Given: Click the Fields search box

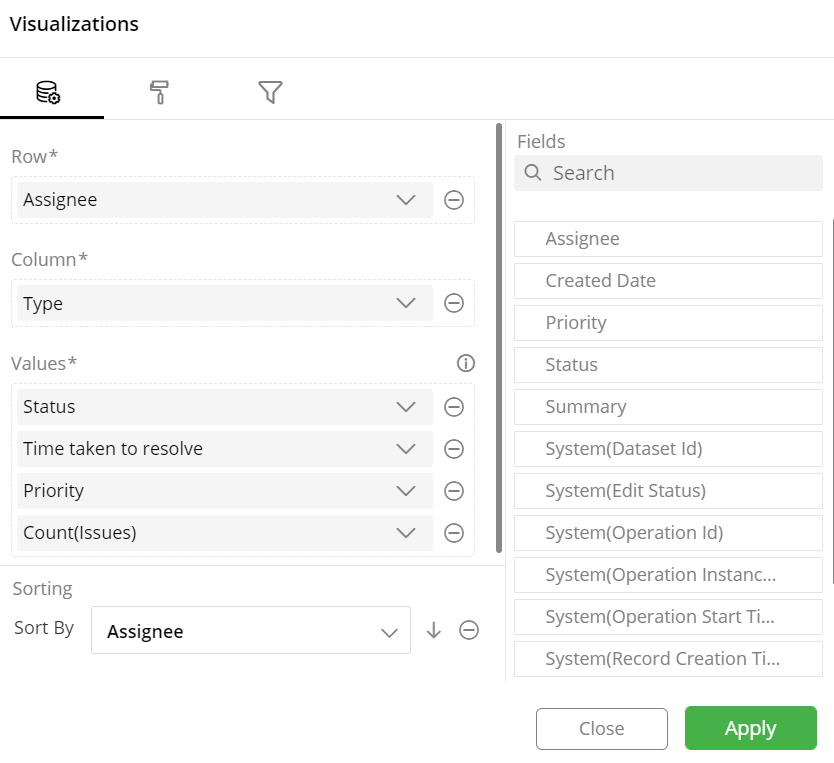Looking at the screenshot, I should pos(668,173).
